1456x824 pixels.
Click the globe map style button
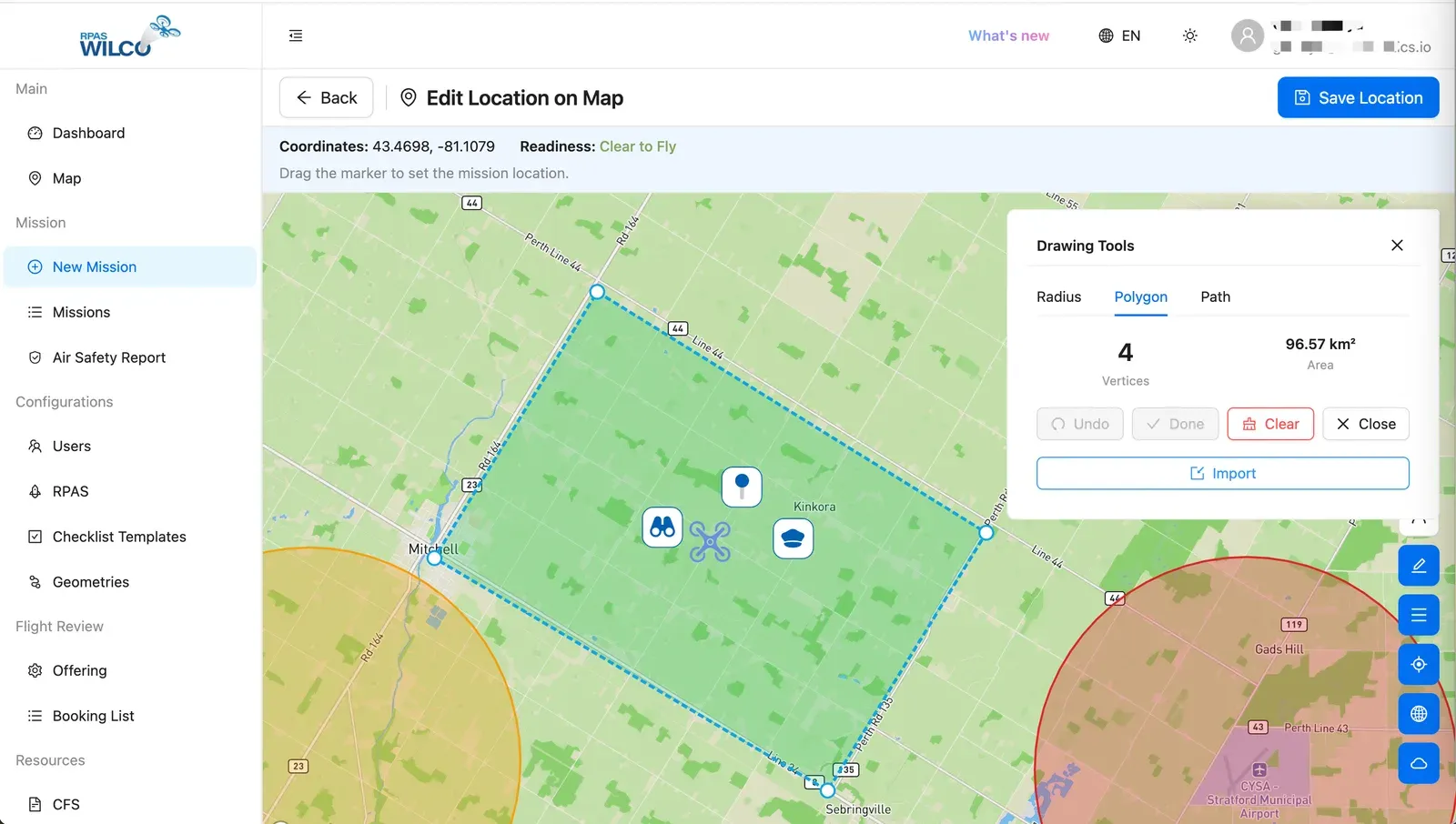click(1419, 714)
